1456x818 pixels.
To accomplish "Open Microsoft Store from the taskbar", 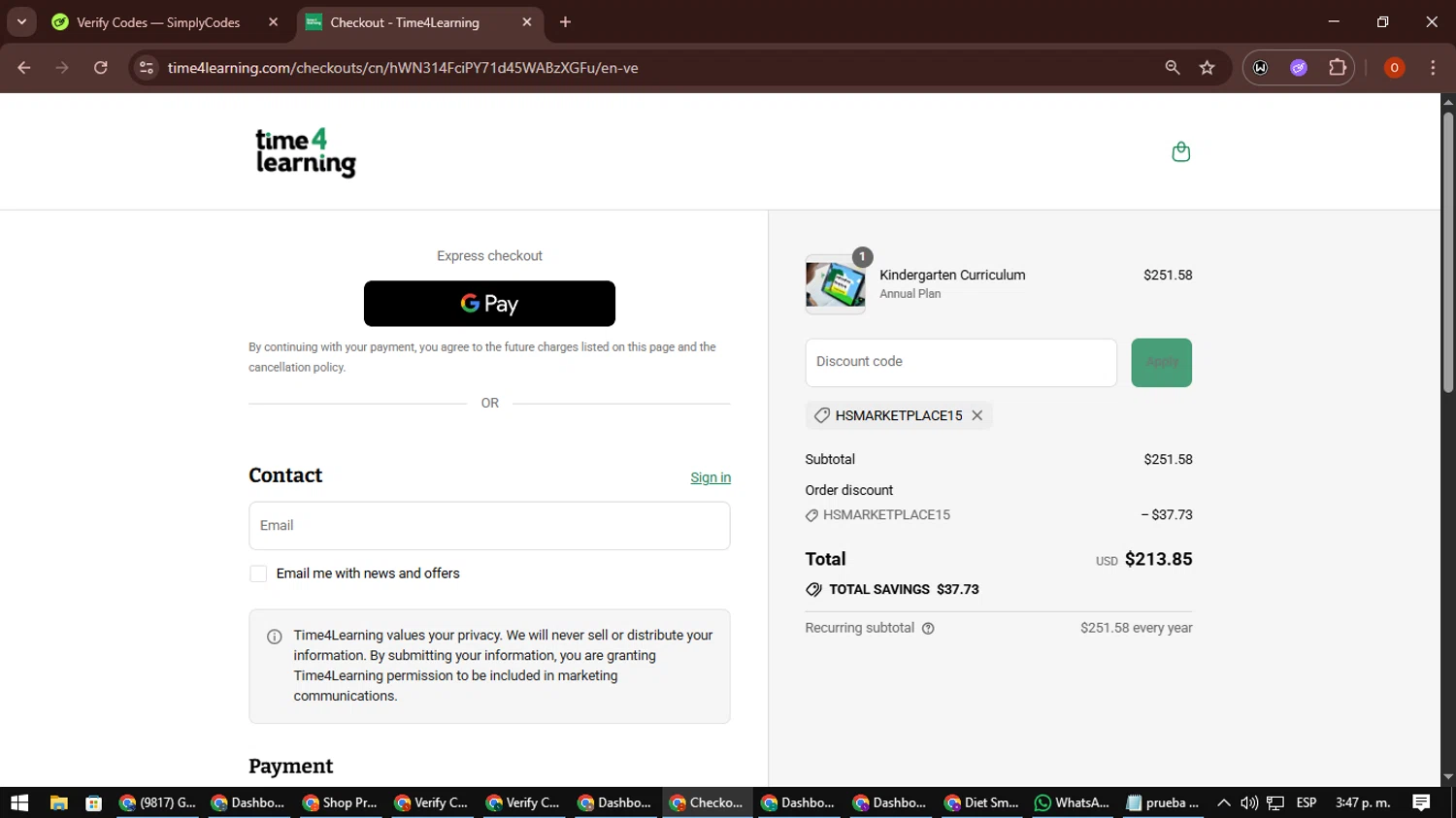I will tap(93, 802).
